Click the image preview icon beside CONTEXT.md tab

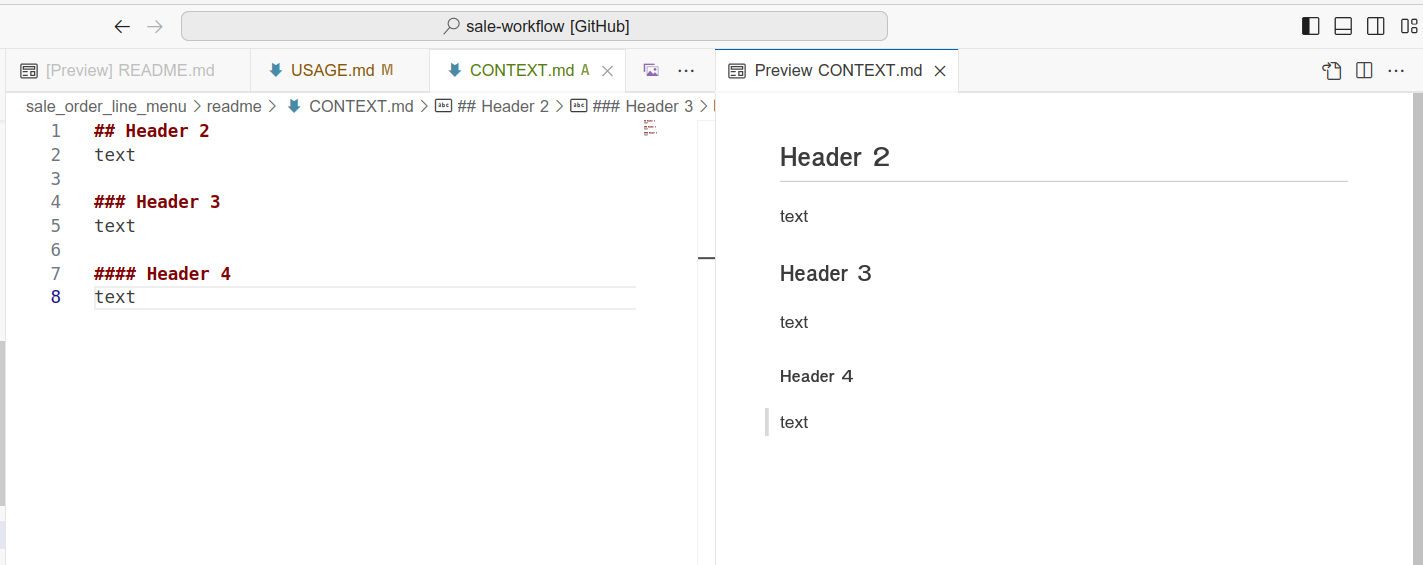(x=651, y=70)
